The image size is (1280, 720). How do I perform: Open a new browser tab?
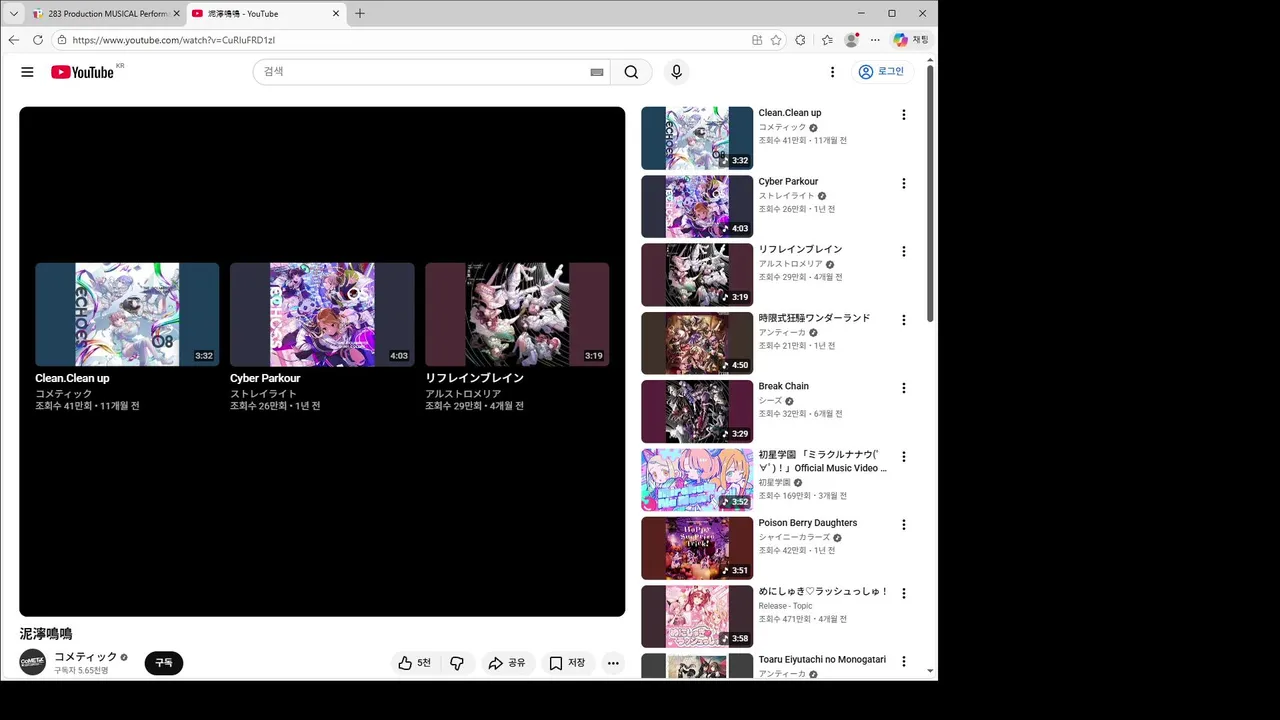tap(360, 13)
